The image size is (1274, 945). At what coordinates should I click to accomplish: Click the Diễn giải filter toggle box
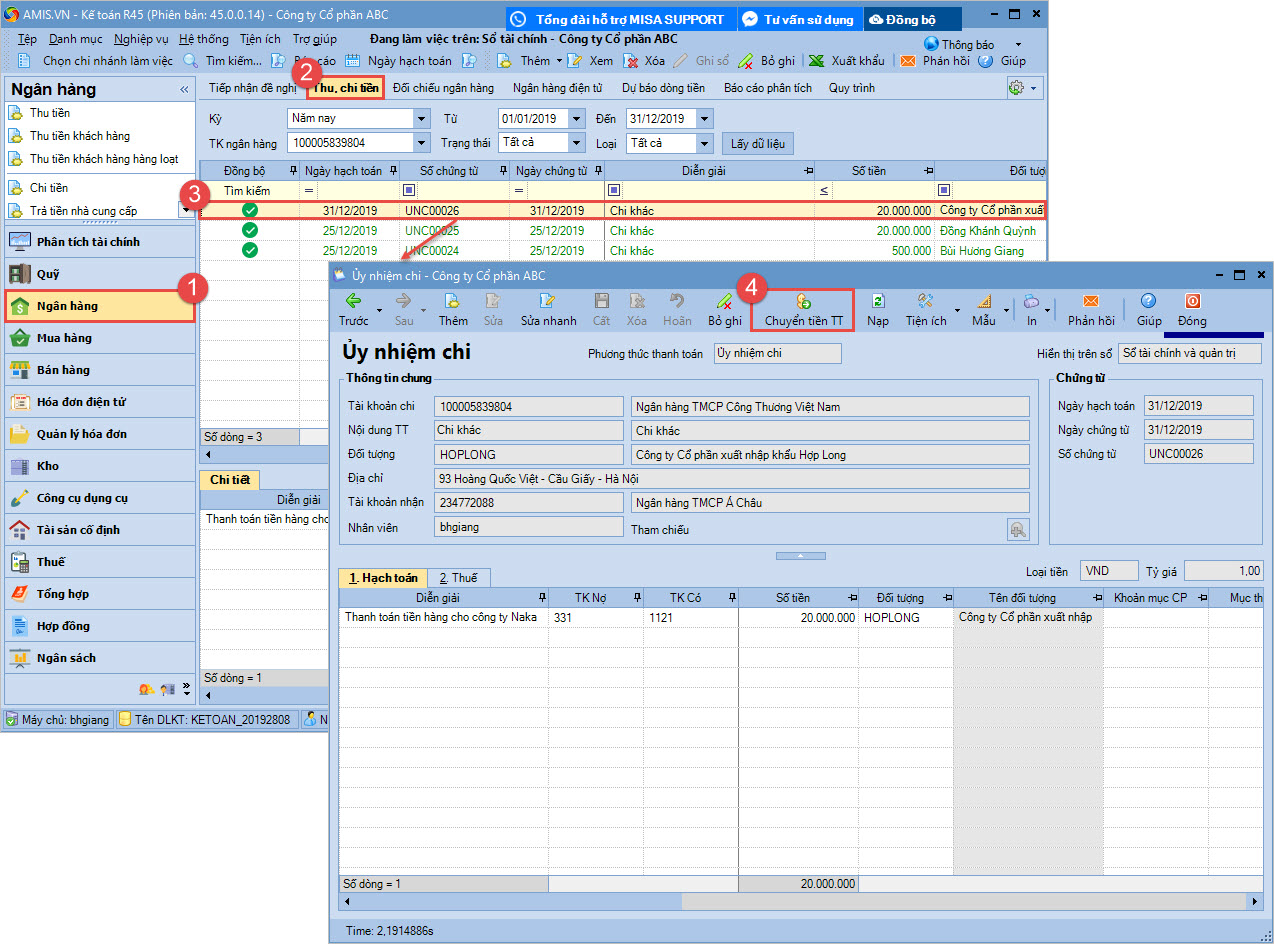point(614,190)
